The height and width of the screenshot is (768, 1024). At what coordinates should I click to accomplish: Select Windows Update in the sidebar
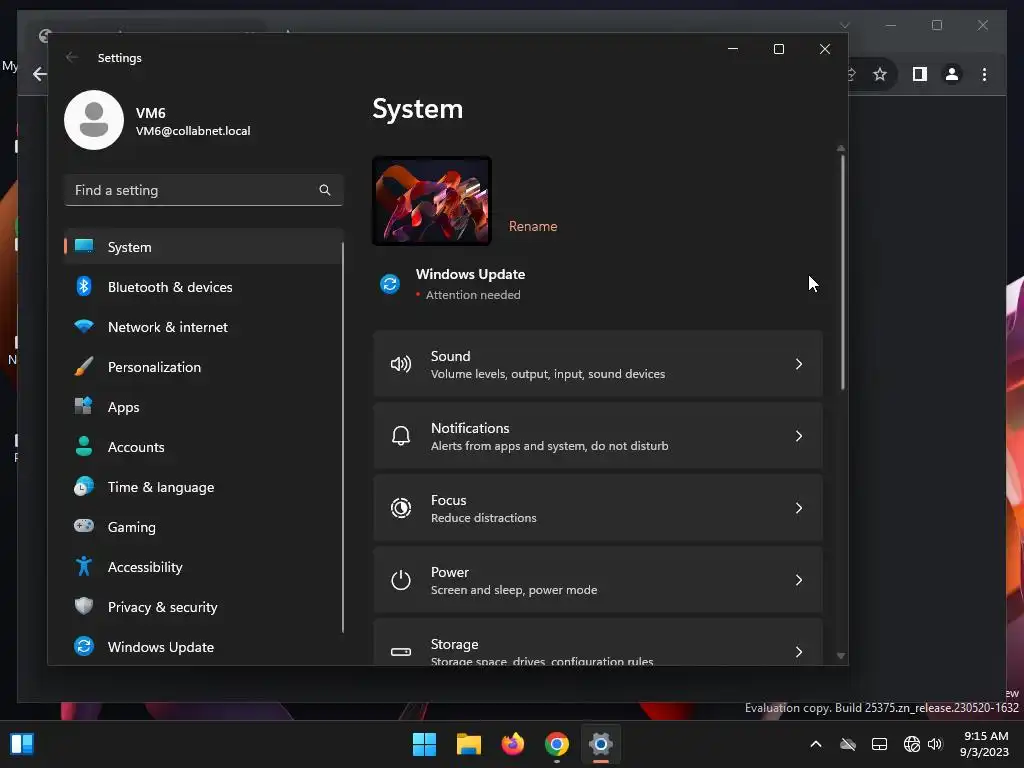(203, 647)
